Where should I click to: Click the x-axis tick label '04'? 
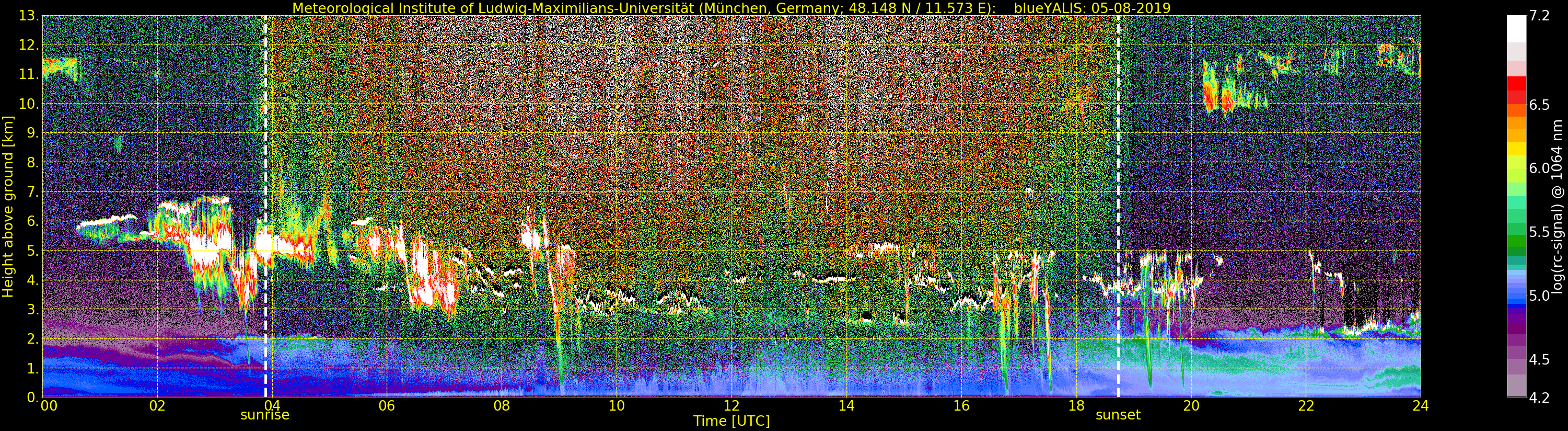coord(272,405)
